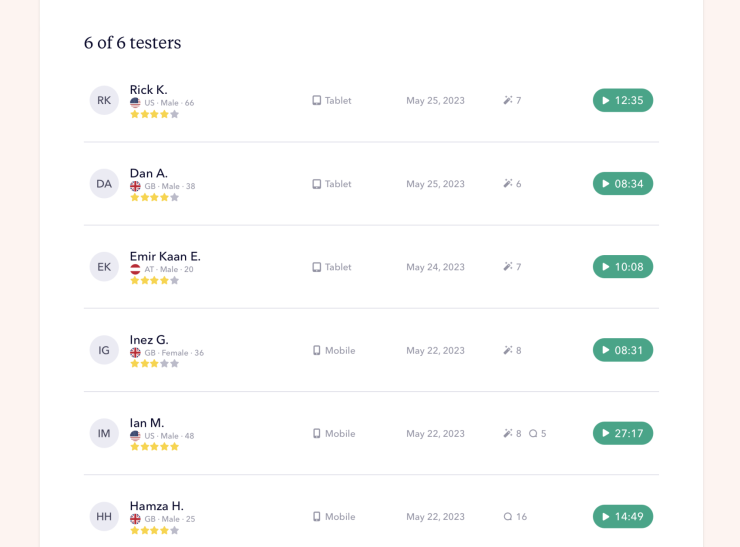This screenshot has height=547, width=740.
Task: Play Rick K.'s 12:35 recording
Action: coord(622,100)
